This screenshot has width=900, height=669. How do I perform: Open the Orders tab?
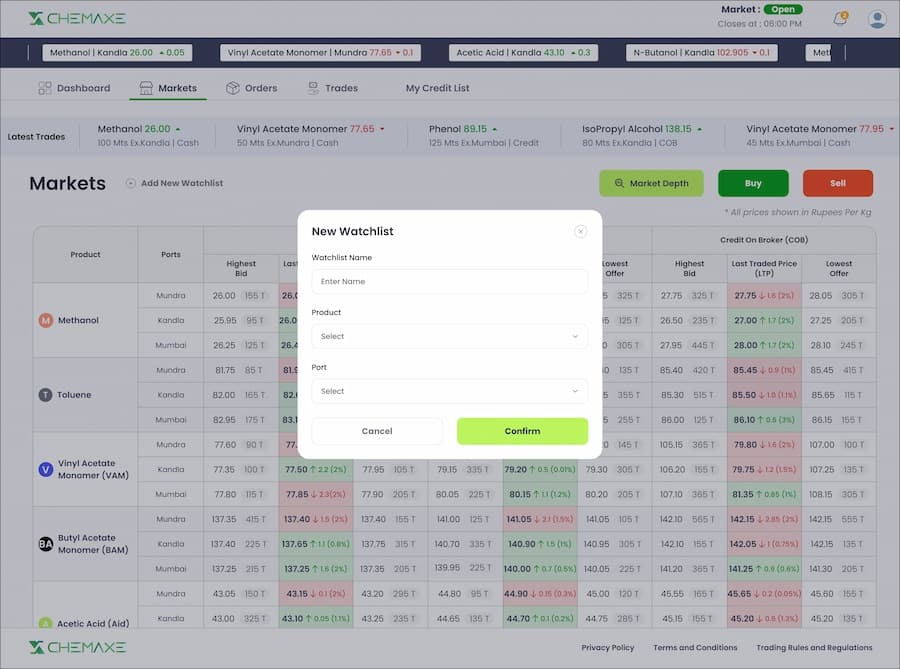point(251,88)
